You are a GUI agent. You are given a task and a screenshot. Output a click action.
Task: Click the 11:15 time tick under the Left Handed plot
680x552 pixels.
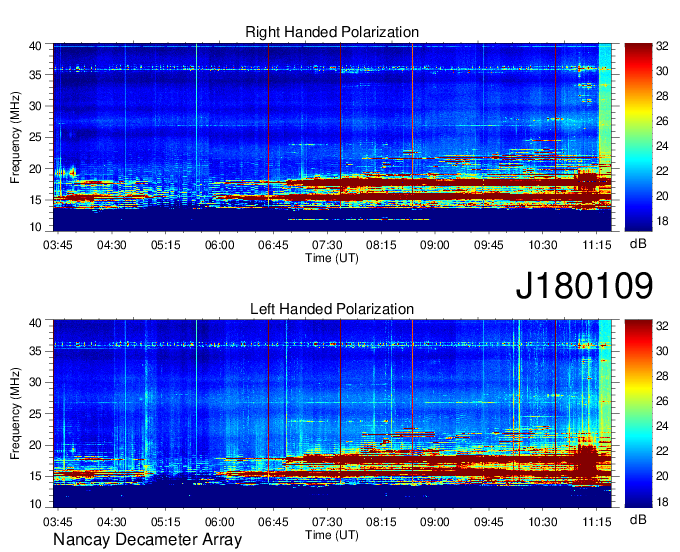[x=597, y=522]
